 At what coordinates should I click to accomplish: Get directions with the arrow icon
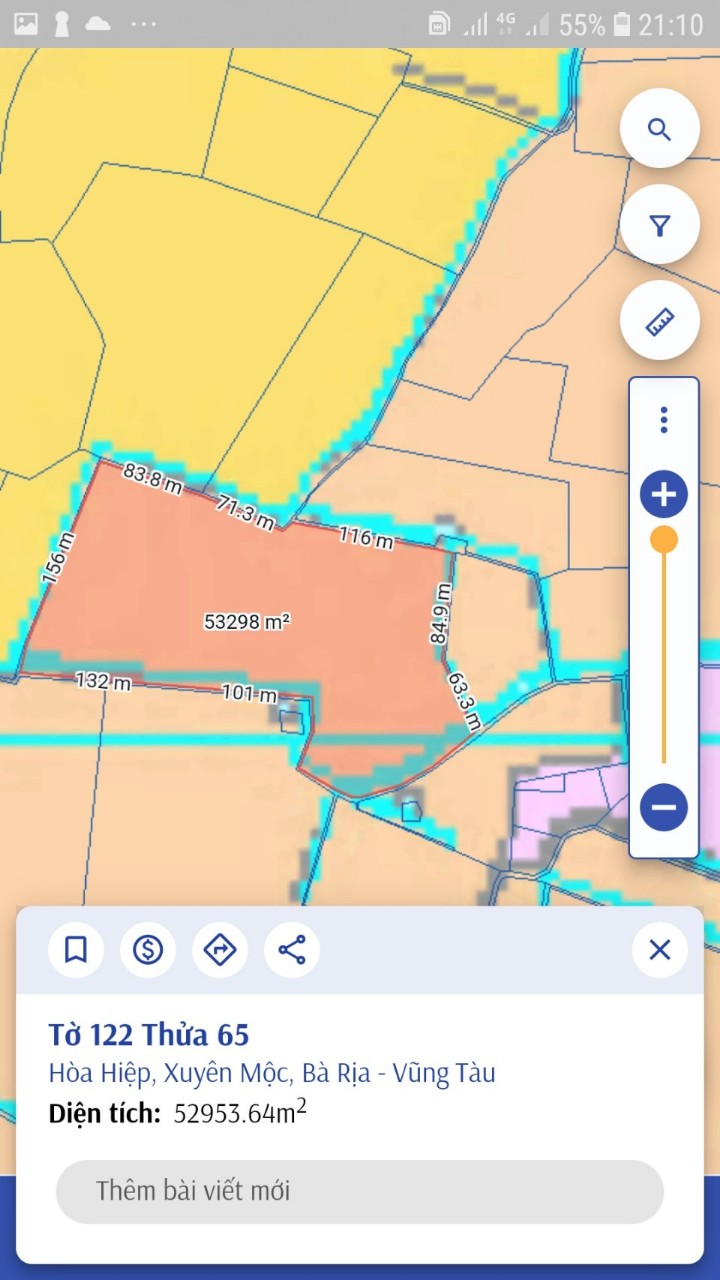[220, 949]
